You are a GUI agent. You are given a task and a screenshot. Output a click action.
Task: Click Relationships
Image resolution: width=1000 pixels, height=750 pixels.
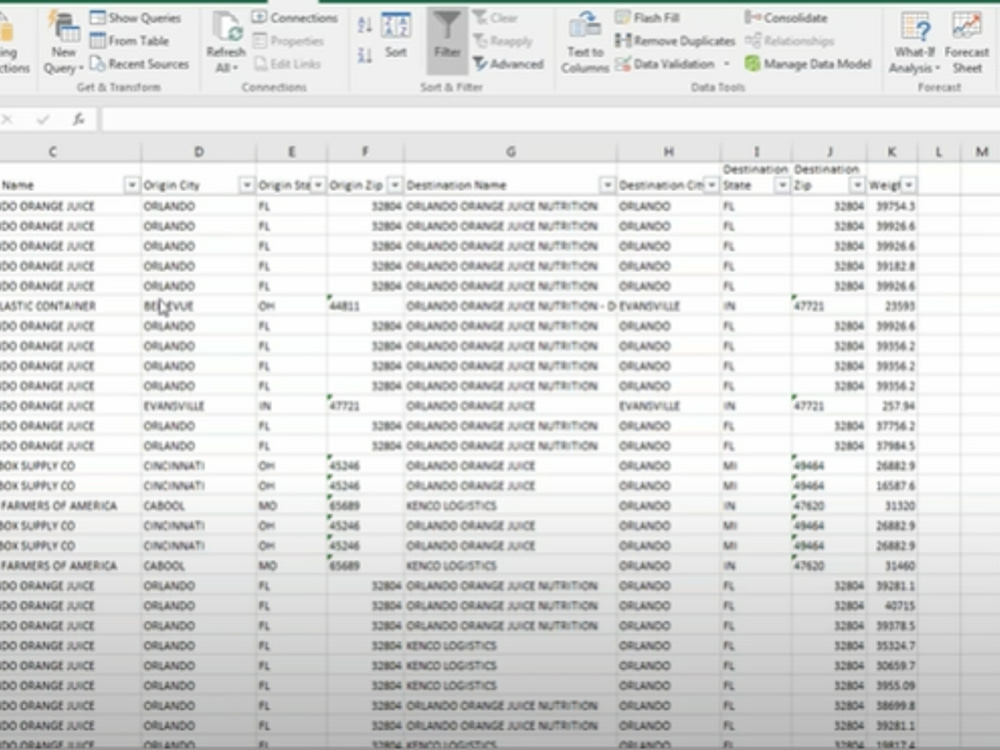click(790, 41)
